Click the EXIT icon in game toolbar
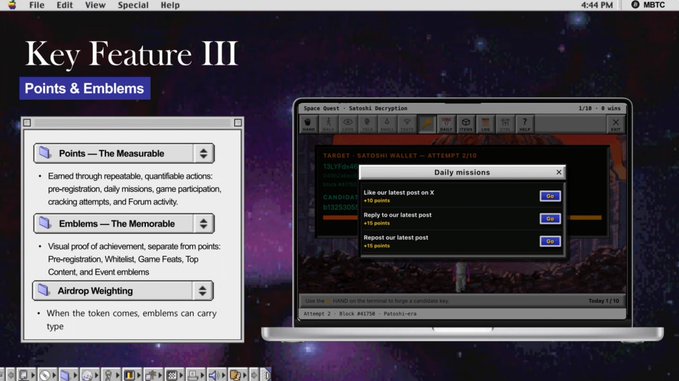679x381 pixels. point(615,124)
